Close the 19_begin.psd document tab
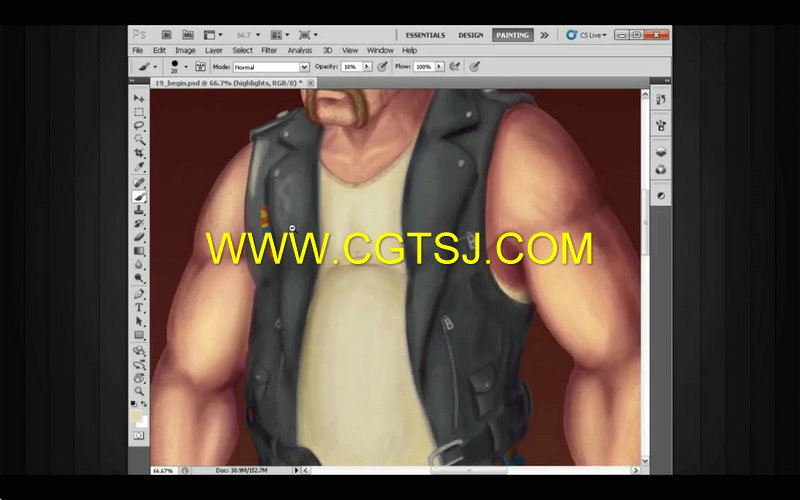The width and height of the screenshot is (800, 500). coord(311,83)
